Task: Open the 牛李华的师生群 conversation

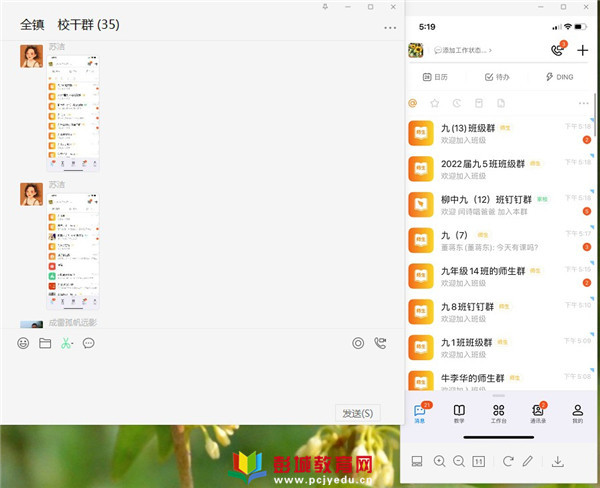Action: click(x=500, y=380)
